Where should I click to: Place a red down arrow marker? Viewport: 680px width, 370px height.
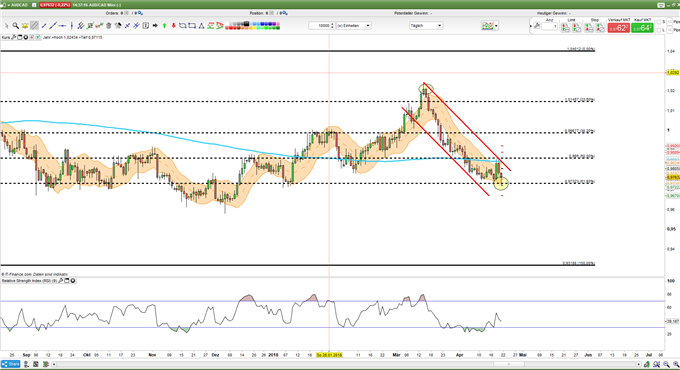point(173,26)
